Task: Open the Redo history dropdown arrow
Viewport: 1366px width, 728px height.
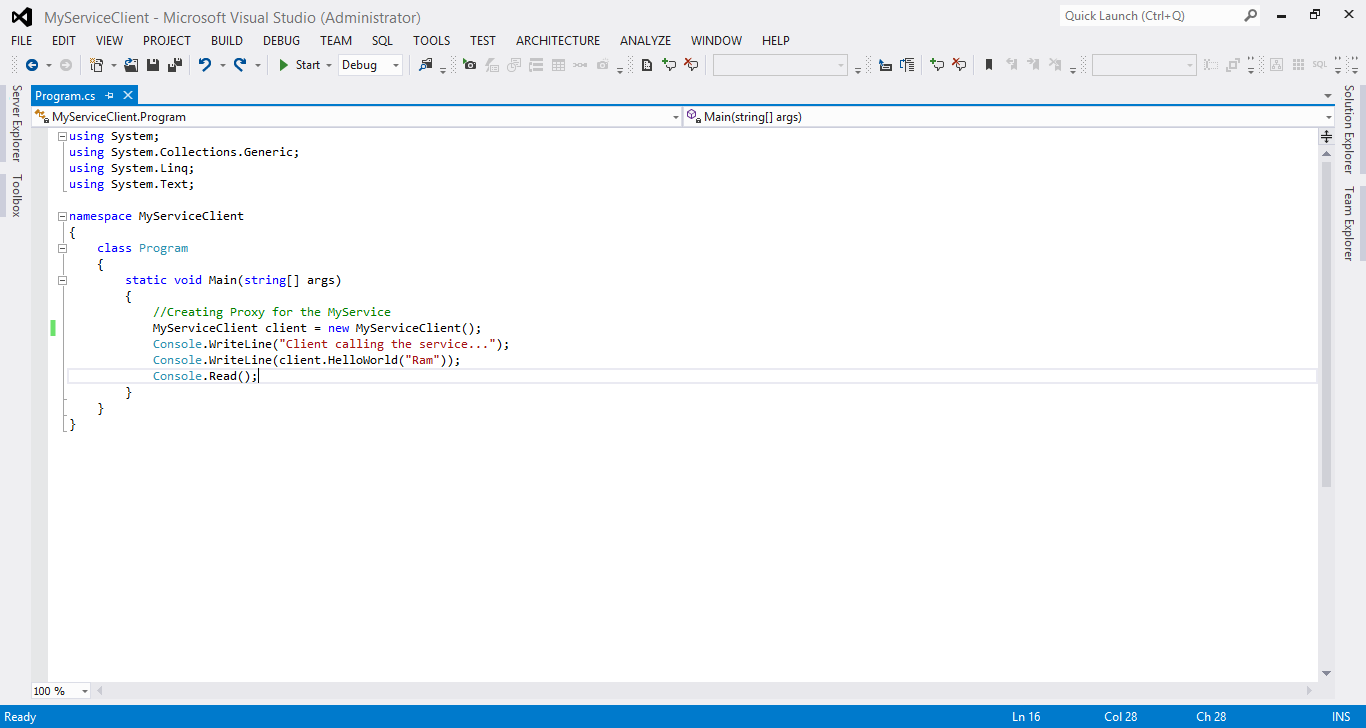Action: (x=257, y=65)
